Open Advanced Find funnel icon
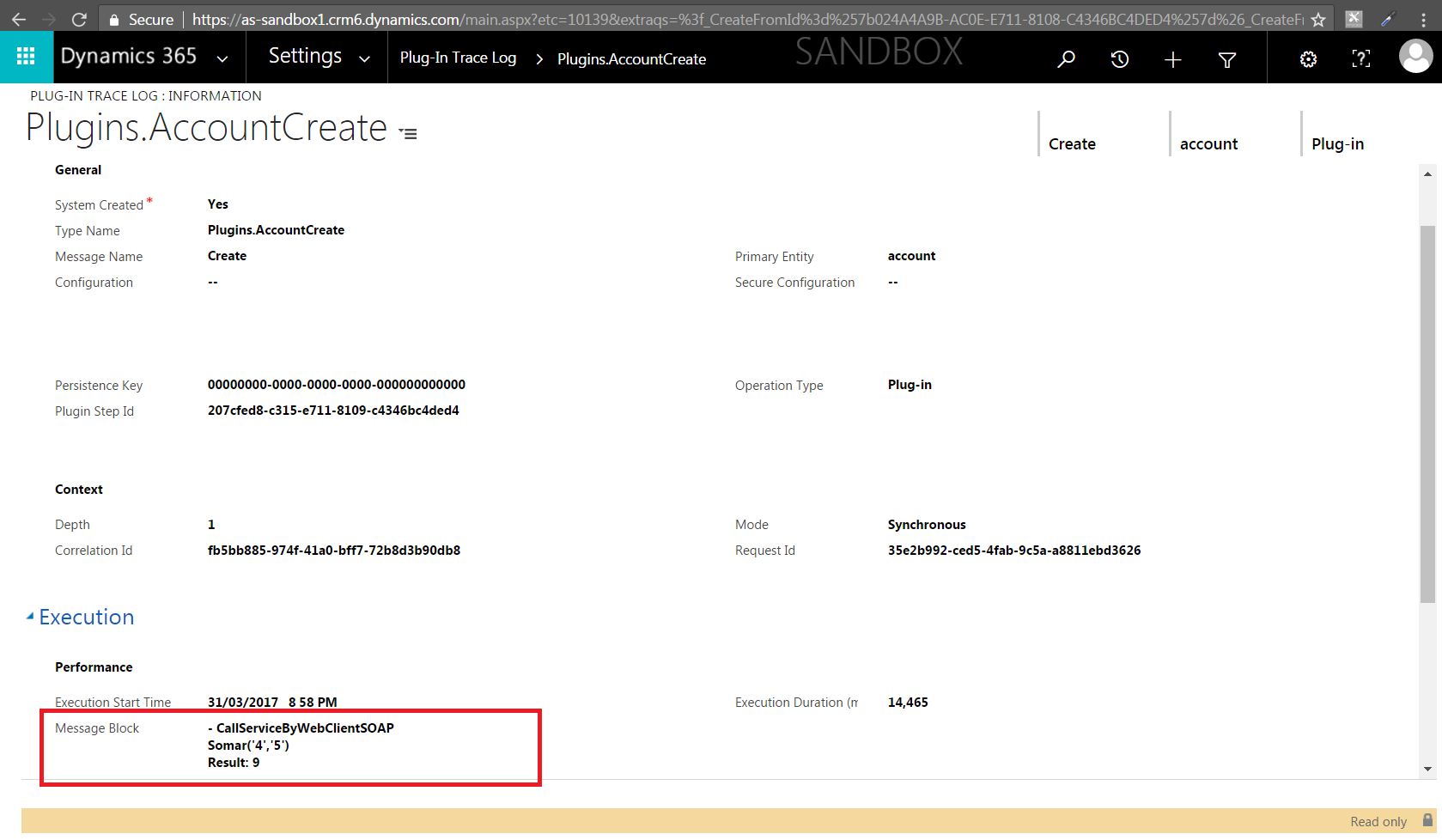 [x=1226, y=59]
